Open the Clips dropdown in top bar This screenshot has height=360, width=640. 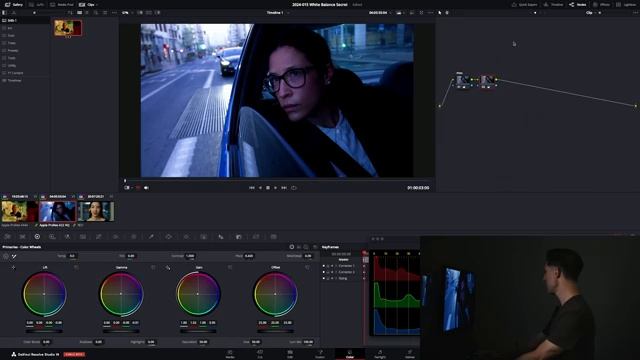[x=88, y=4]
